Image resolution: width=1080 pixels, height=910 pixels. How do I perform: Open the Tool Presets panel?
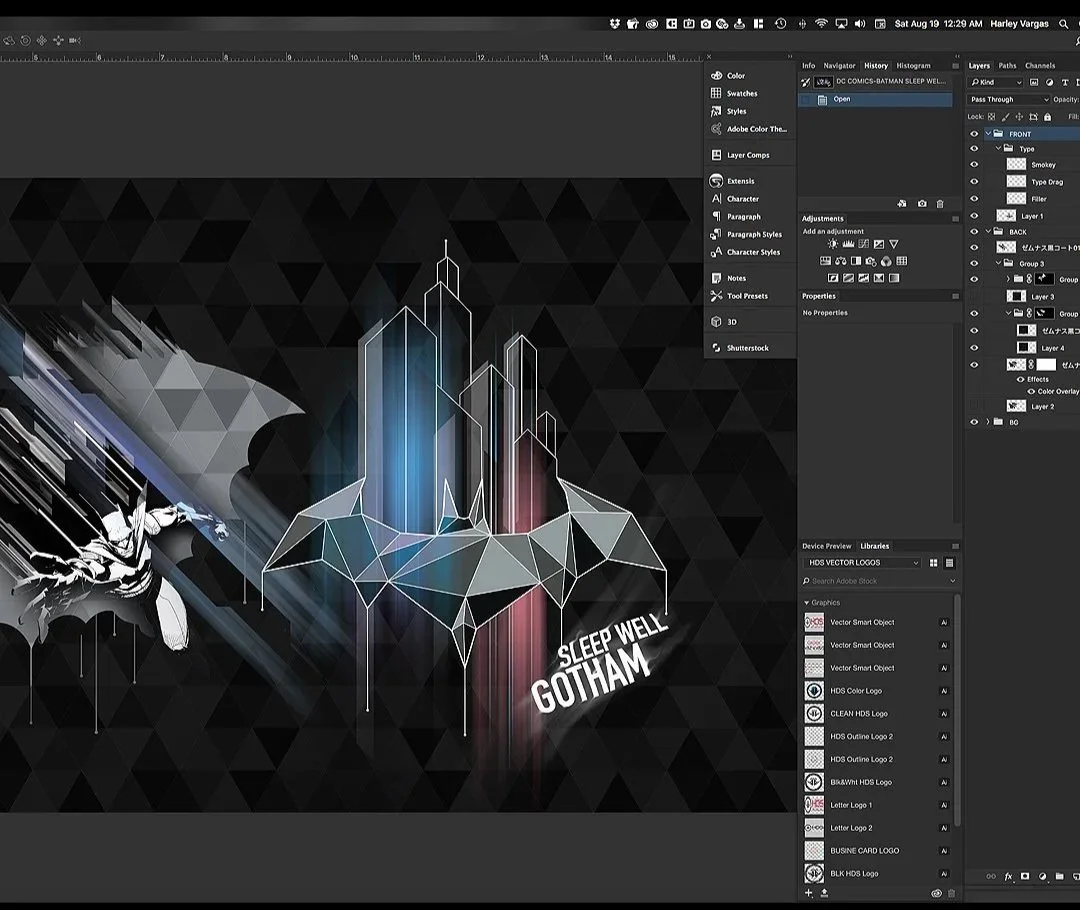[739, 296]
